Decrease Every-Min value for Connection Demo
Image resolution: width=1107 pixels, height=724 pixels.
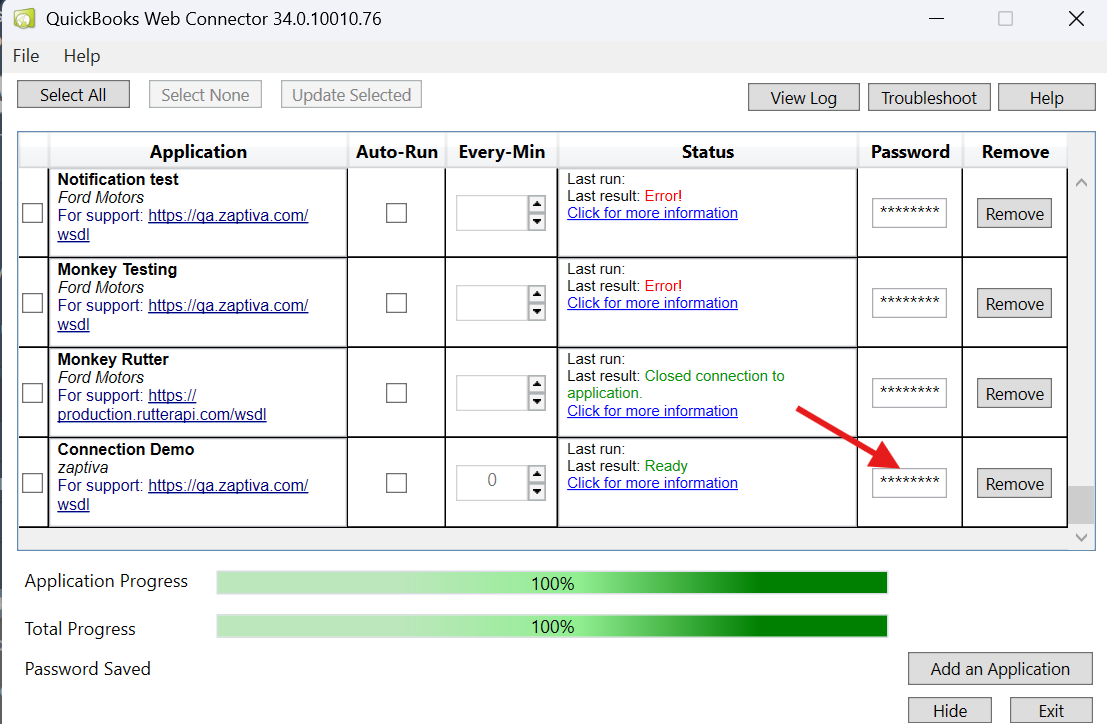537,492
